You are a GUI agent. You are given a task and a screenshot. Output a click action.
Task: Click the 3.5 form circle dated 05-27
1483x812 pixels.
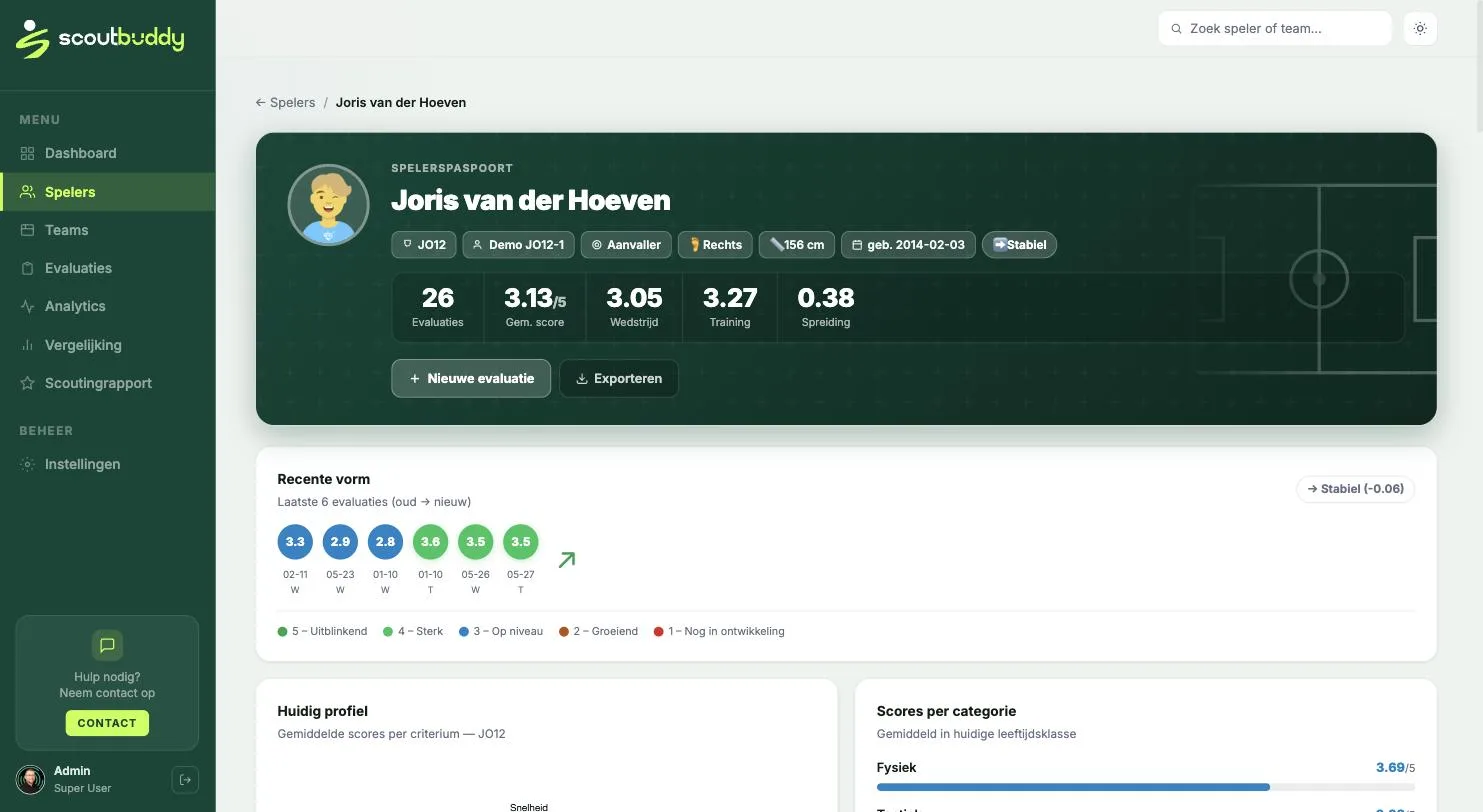tap(521, 542)
